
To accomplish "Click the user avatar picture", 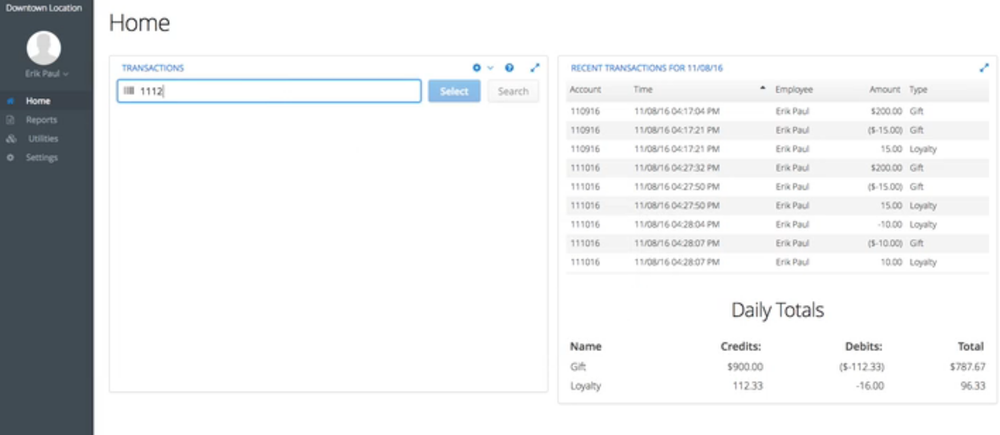I will 44,48.
